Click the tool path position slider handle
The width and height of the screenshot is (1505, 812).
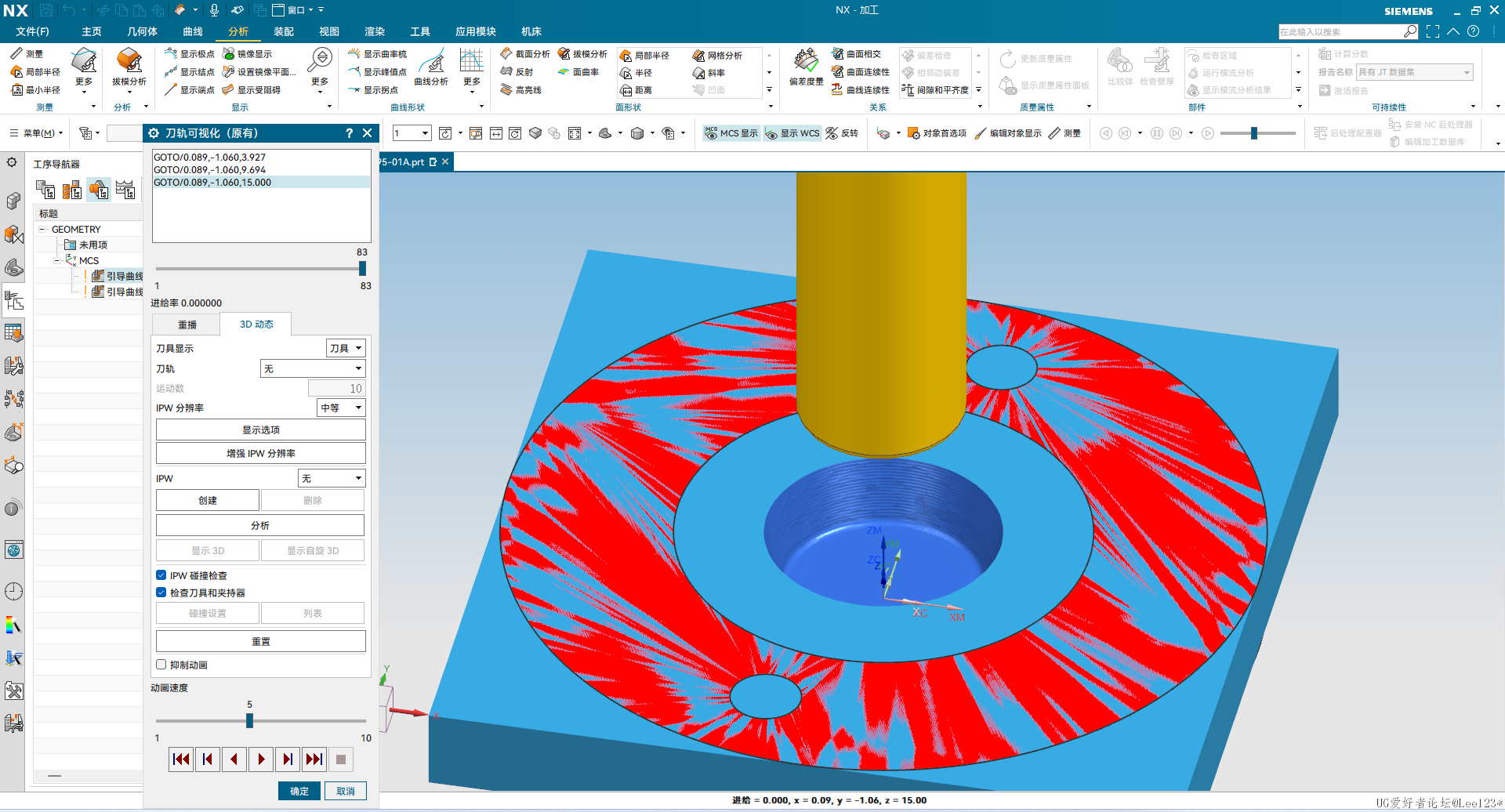coord(362,268)
